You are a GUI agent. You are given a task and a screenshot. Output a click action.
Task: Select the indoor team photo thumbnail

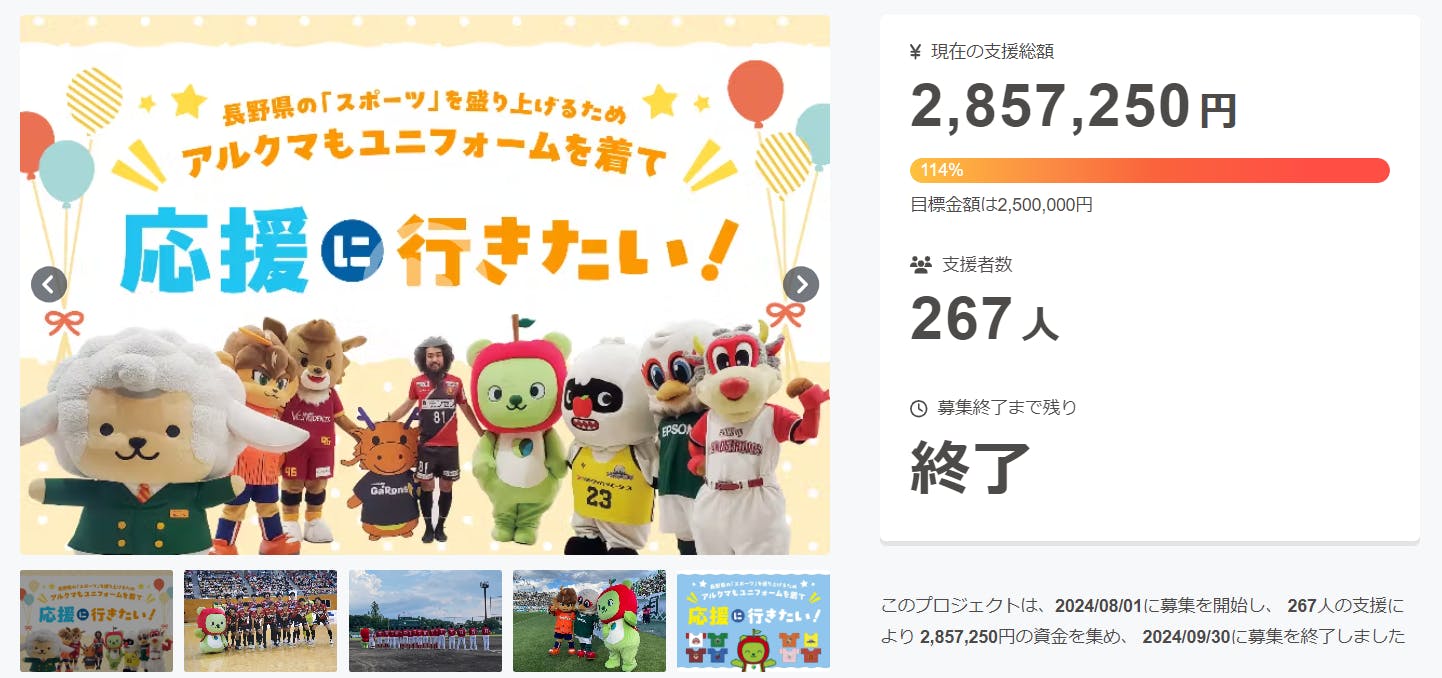(x=260, y=621)
